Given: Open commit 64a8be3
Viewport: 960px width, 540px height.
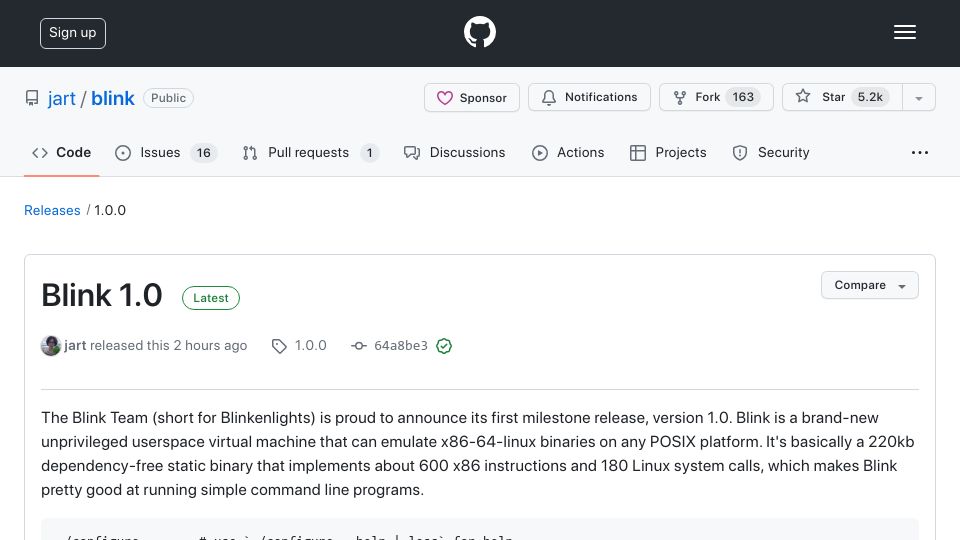Looking at the screenshot, I should pyautogui.click(x=401, y=346).
